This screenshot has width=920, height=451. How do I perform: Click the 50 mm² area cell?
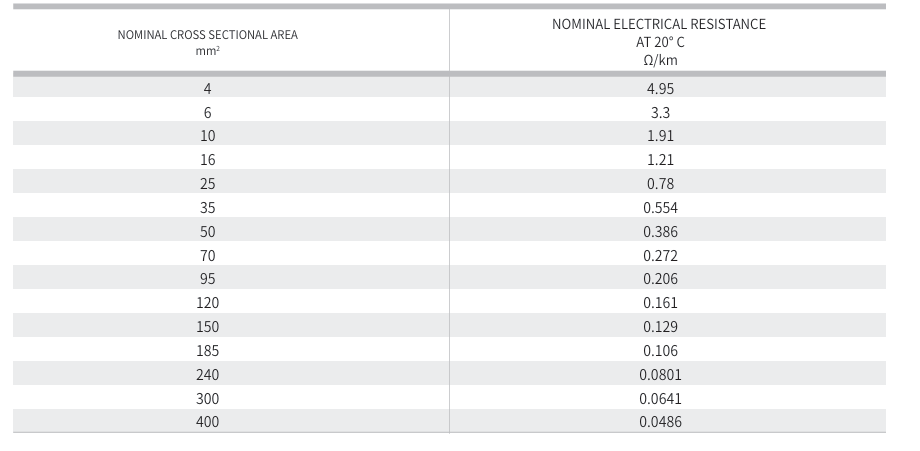coord(207,232)
